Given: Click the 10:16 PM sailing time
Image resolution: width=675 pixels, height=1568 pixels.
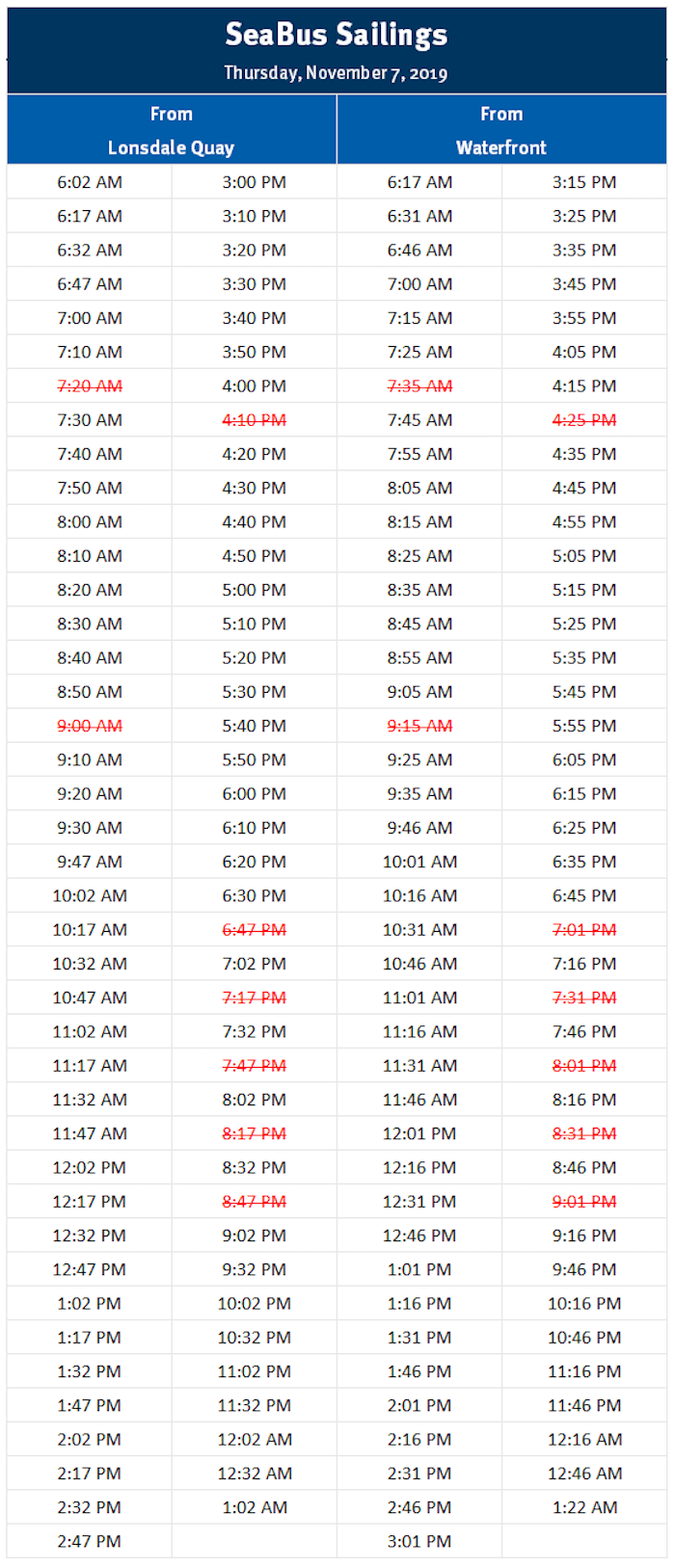Looking at the screenshot, I should click(x=584, y=1303).
